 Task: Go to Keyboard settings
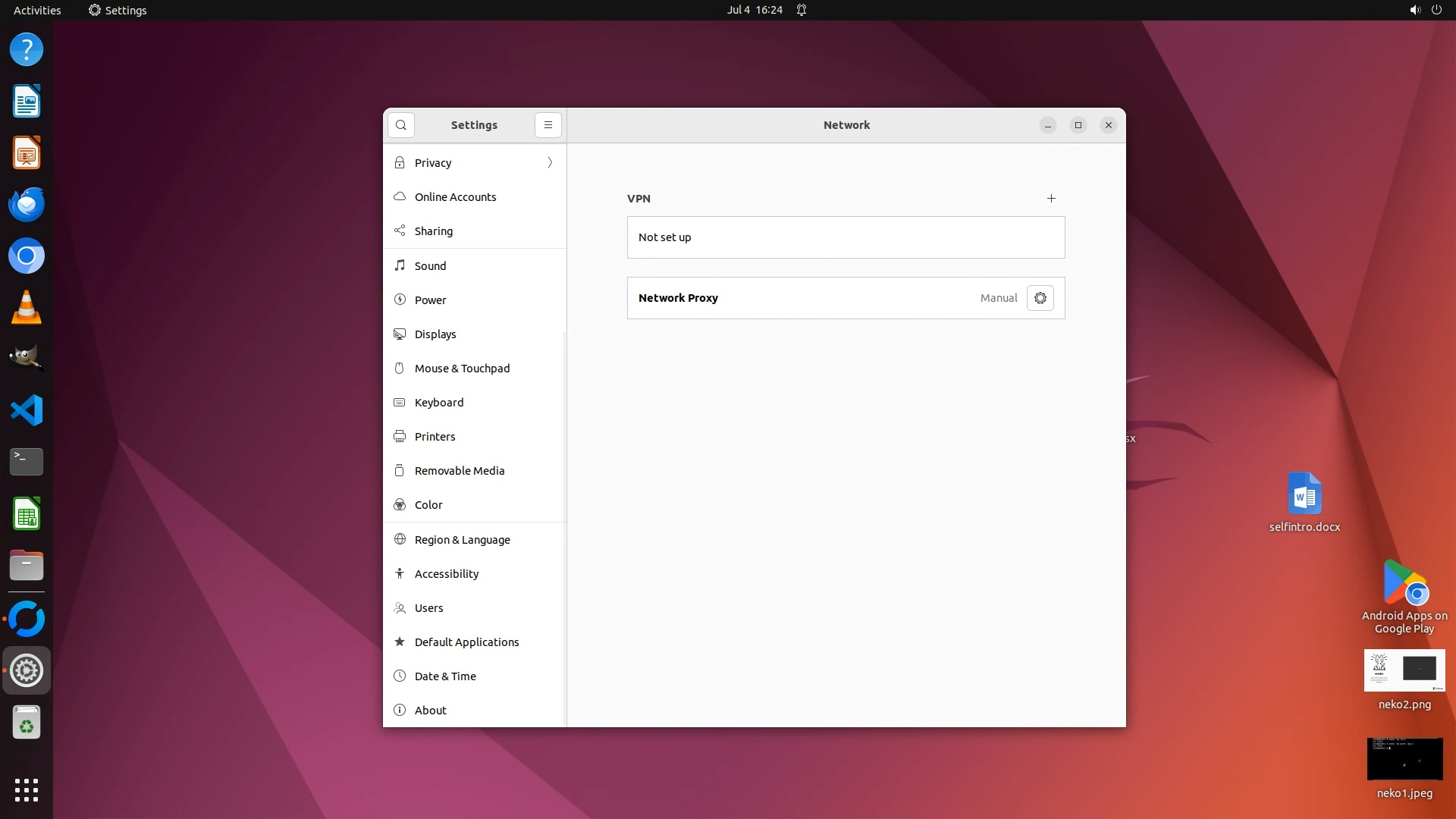pos(438,403)
